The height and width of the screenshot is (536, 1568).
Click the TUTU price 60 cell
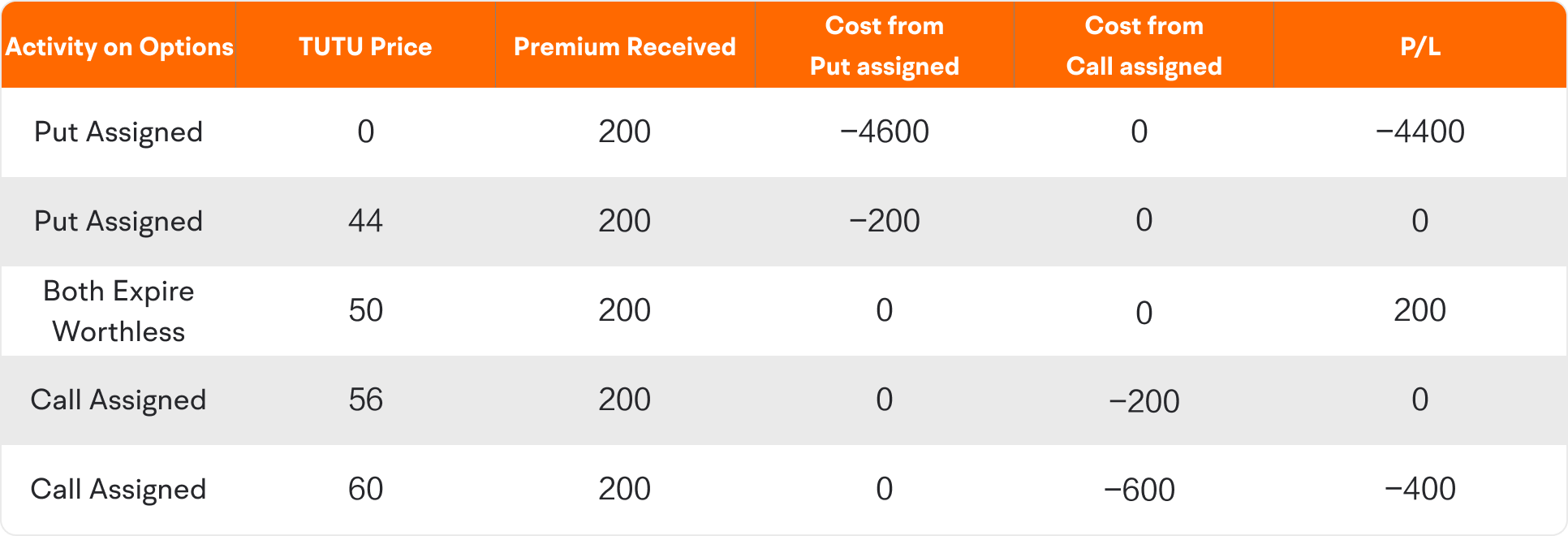(365, 489)
